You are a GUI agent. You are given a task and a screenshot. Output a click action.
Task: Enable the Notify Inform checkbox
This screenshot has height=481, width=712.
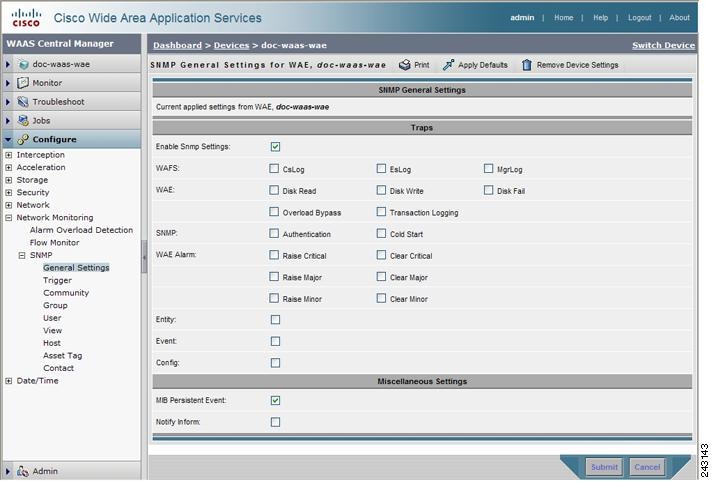275,422
